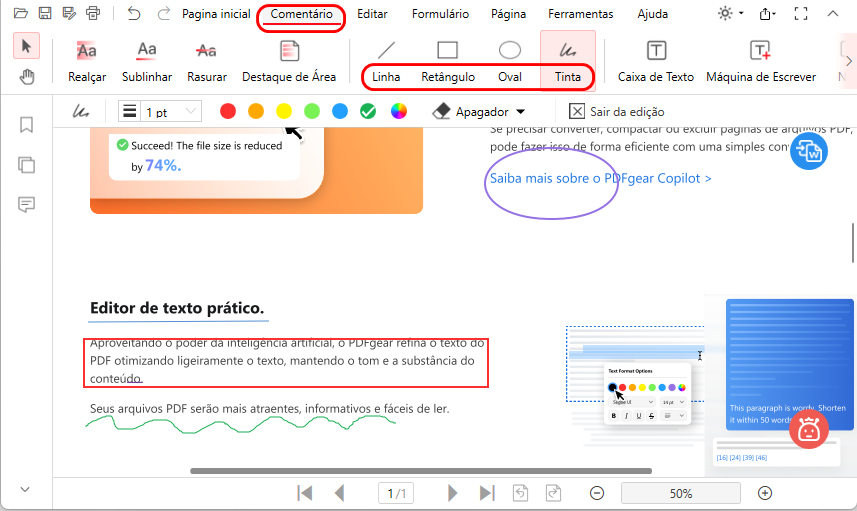Switch to the Formulário tab

(440, 14)
